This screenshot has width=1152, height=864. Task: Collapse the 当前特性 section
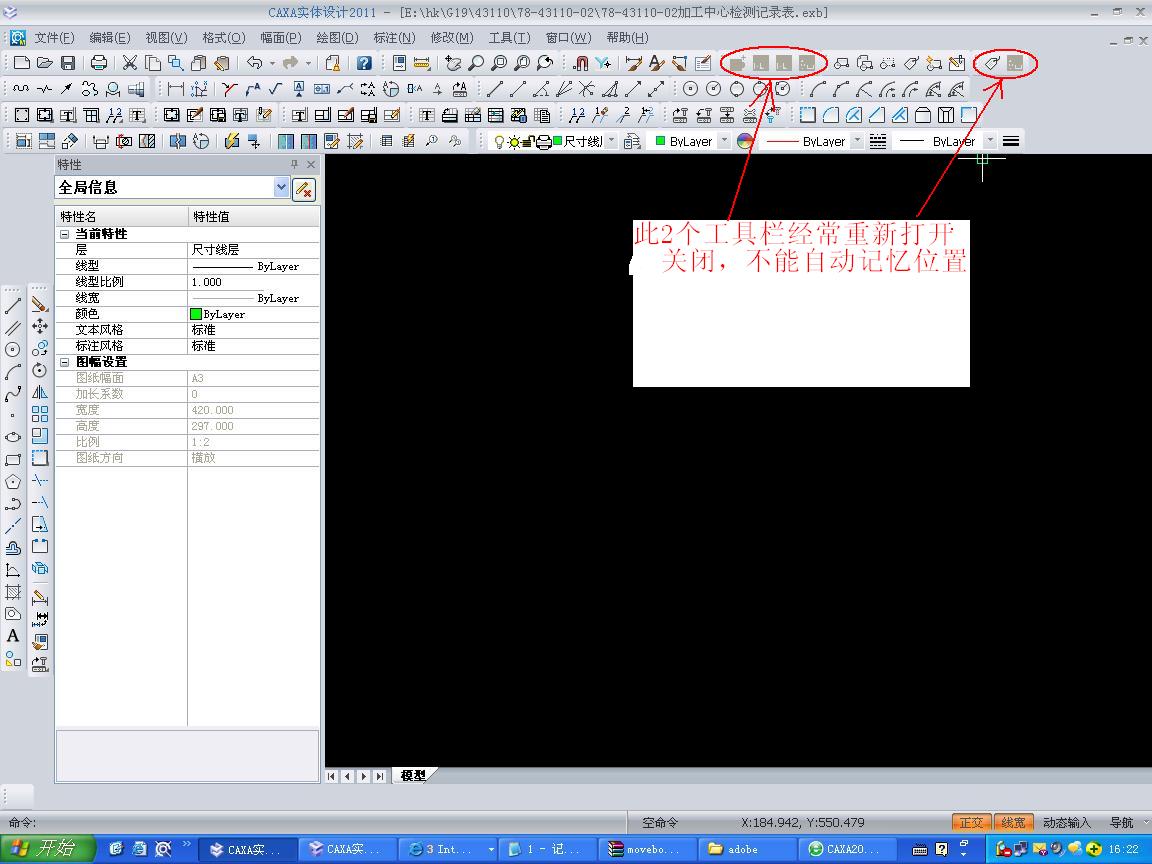click(65, 234)
